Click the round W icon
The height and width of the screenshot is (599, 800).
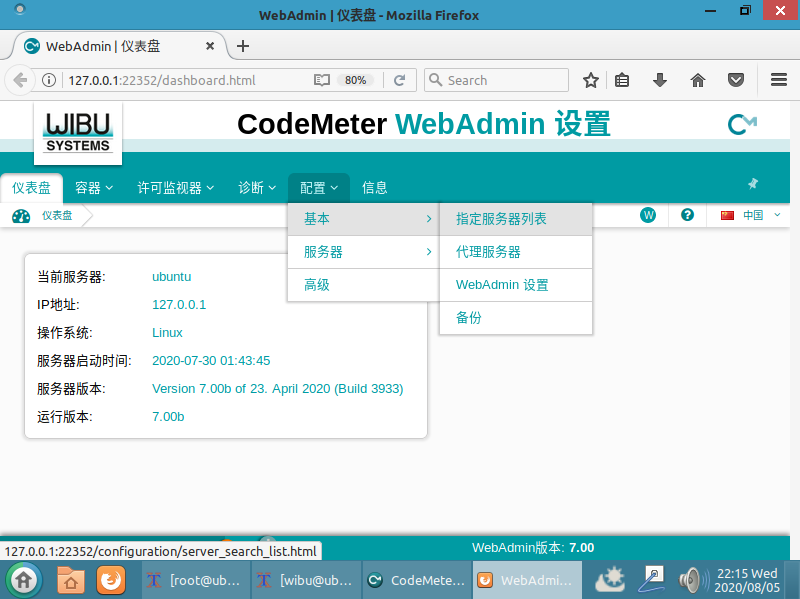648,215
